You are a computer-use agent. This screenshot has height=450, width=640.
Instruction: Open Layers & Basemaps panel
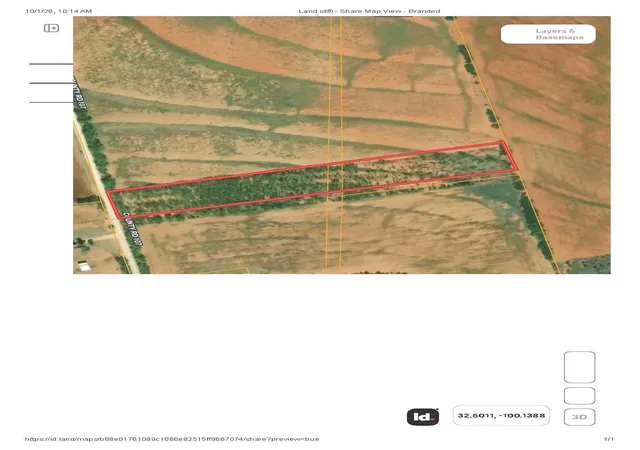(548, 34)
